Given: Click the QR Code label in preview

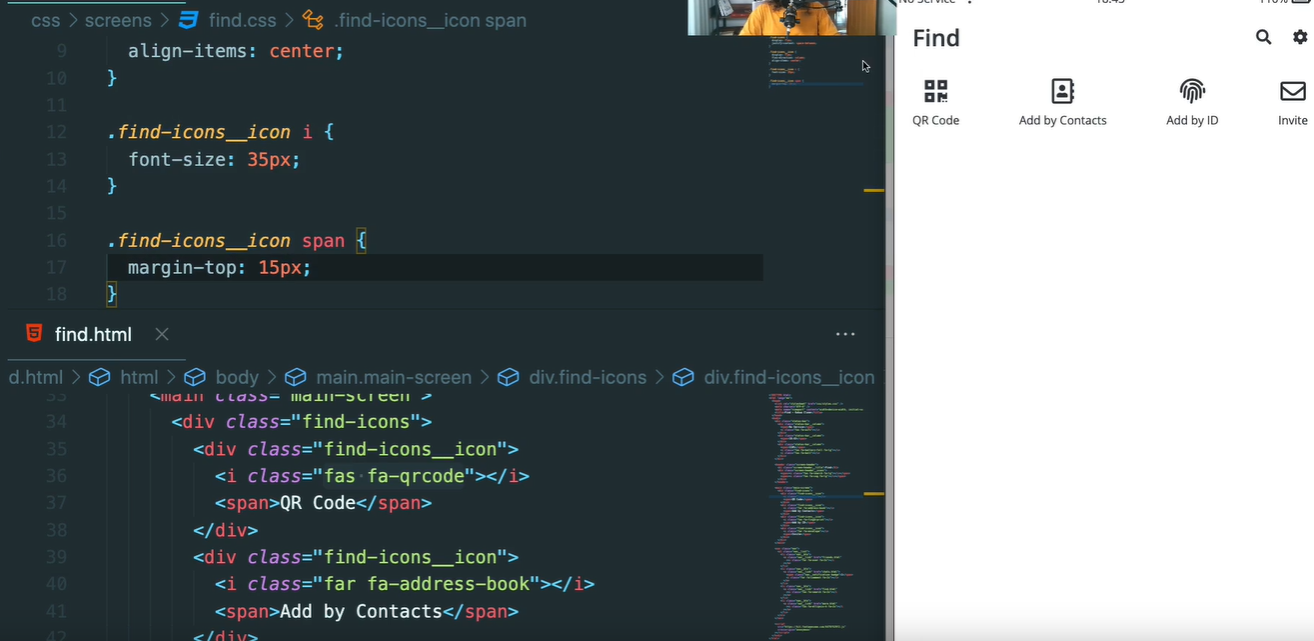Looking at the screenshot, I should [x=936, y=120].
